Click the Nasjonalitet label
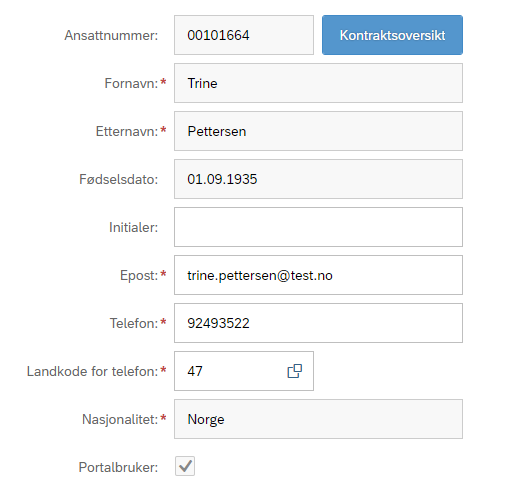505x483 pixels. (120, 419)
